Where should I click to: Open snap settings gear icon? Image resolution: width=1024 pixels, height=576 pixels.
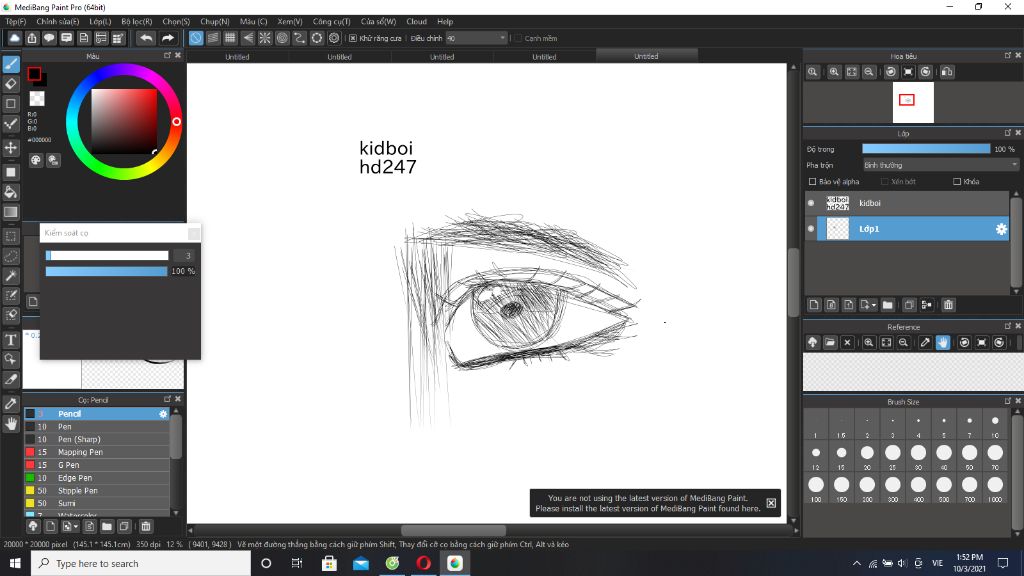[334, 39]
